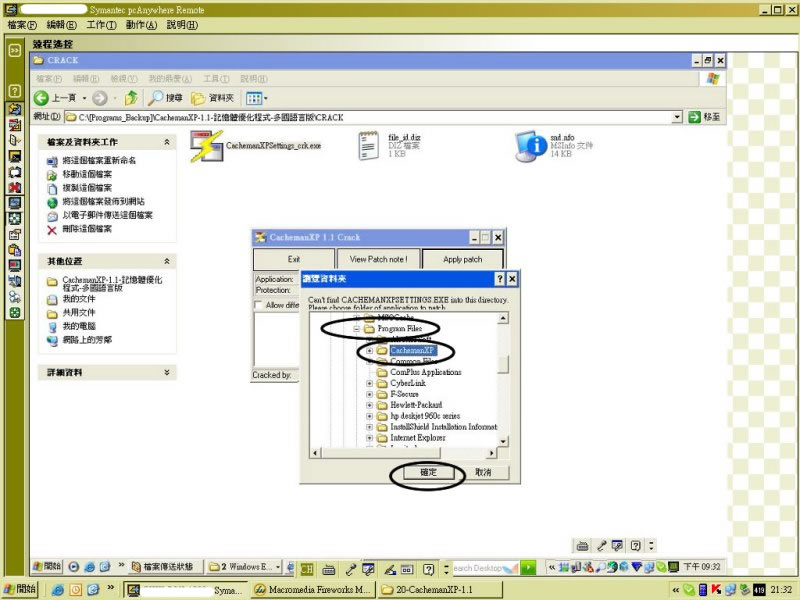
Task: Switch to Macromedia Fireworks taskbar button
Action: 313,590
